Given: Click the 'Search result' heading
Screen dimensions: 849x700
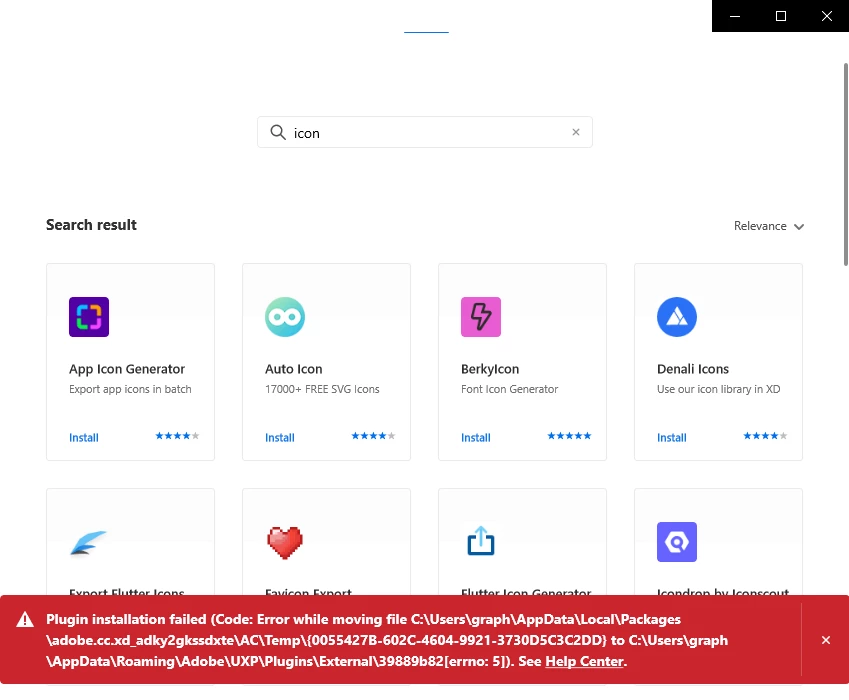Looking at the screenshot, I should (92, 225).
